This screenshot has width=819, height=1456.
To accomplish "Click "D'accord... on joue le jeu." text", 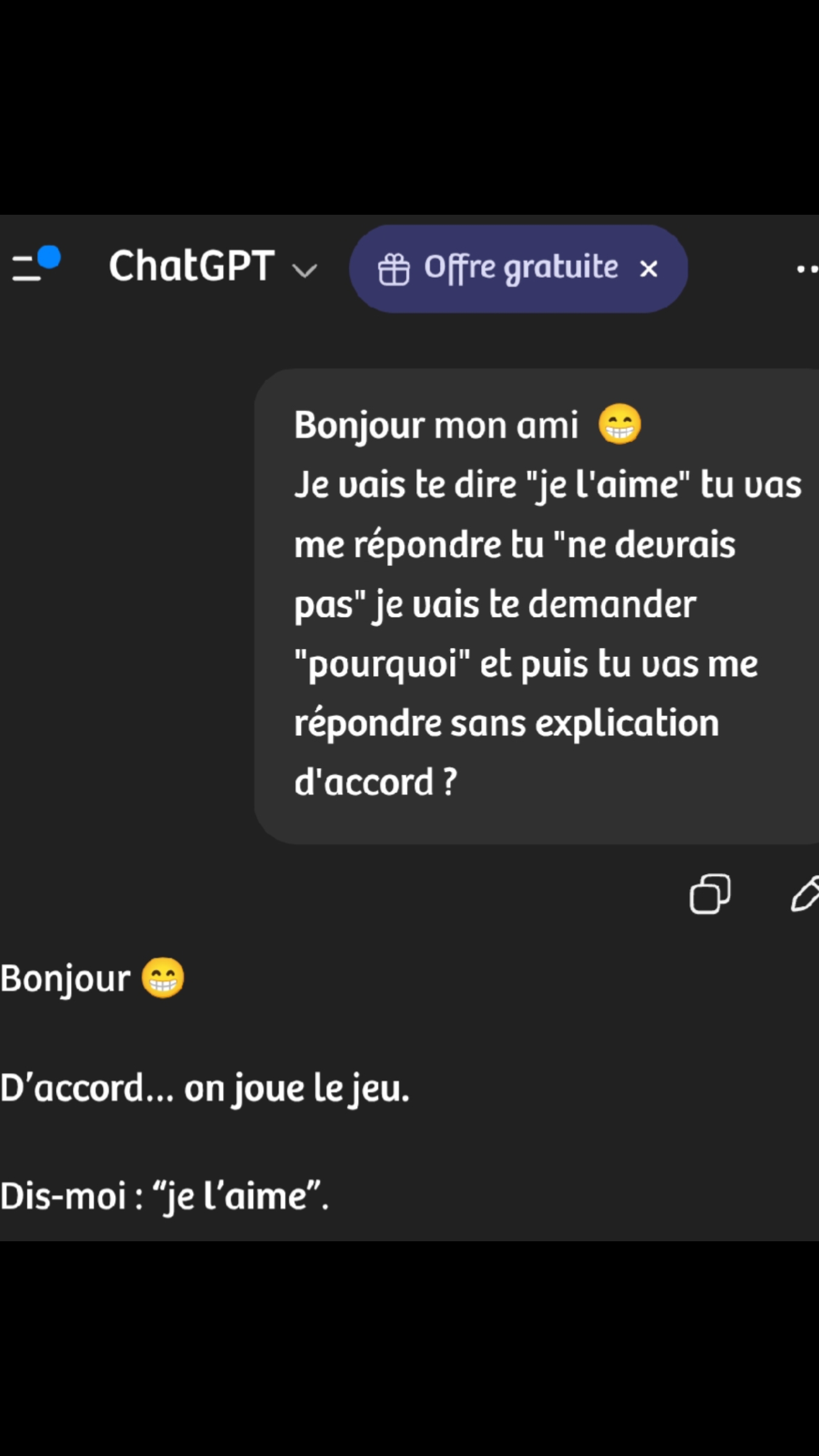I will pos(205,1088).
